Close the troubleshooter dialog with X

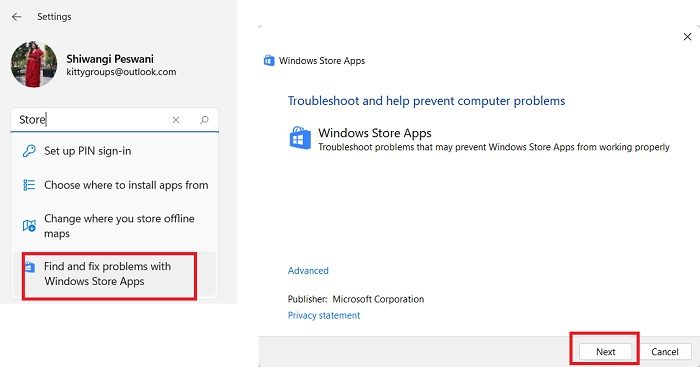pos(688,37)
